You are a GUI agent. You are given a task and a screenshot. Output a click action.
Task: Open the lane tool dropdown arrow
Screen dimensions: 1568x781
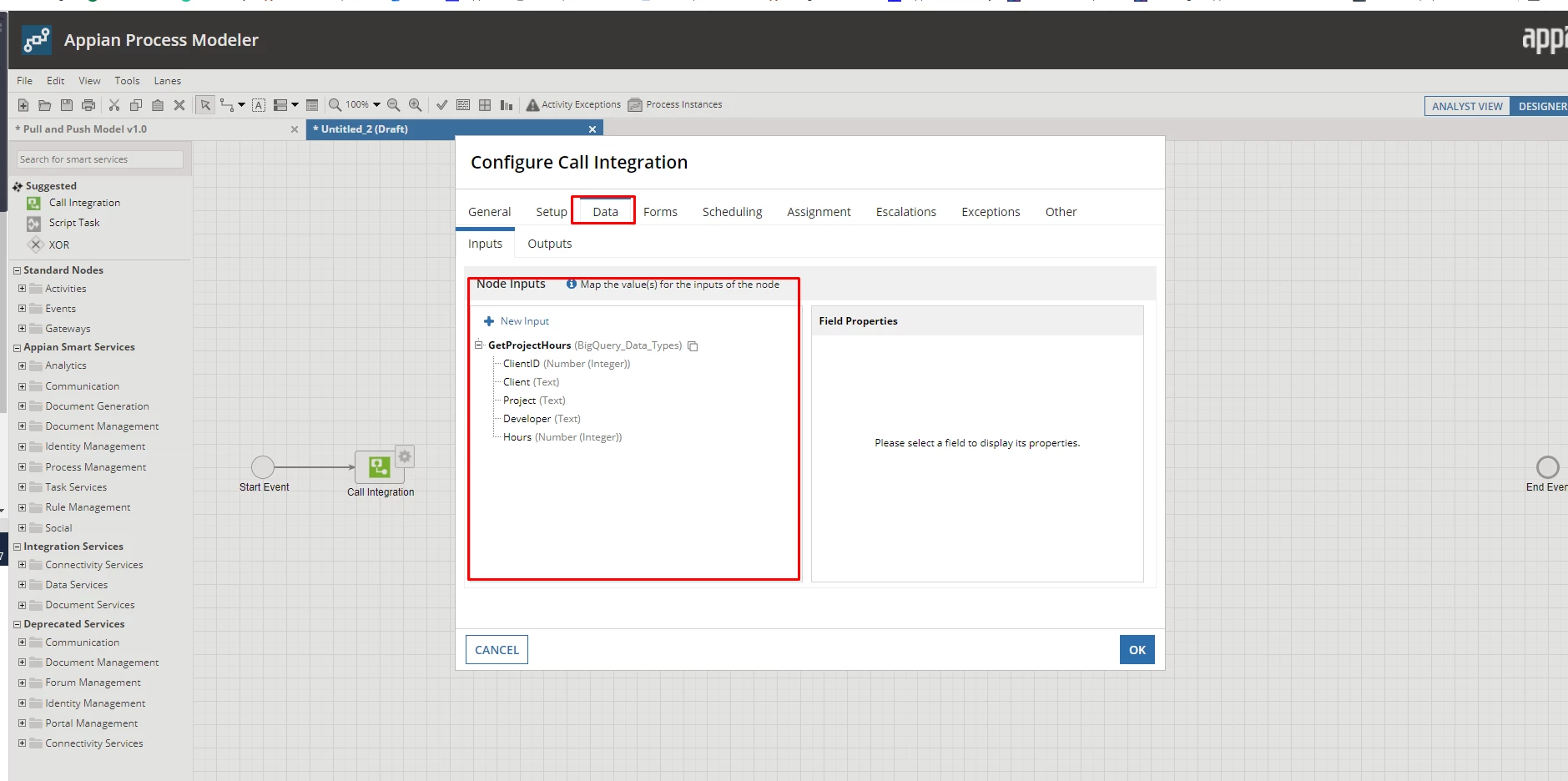295,105
